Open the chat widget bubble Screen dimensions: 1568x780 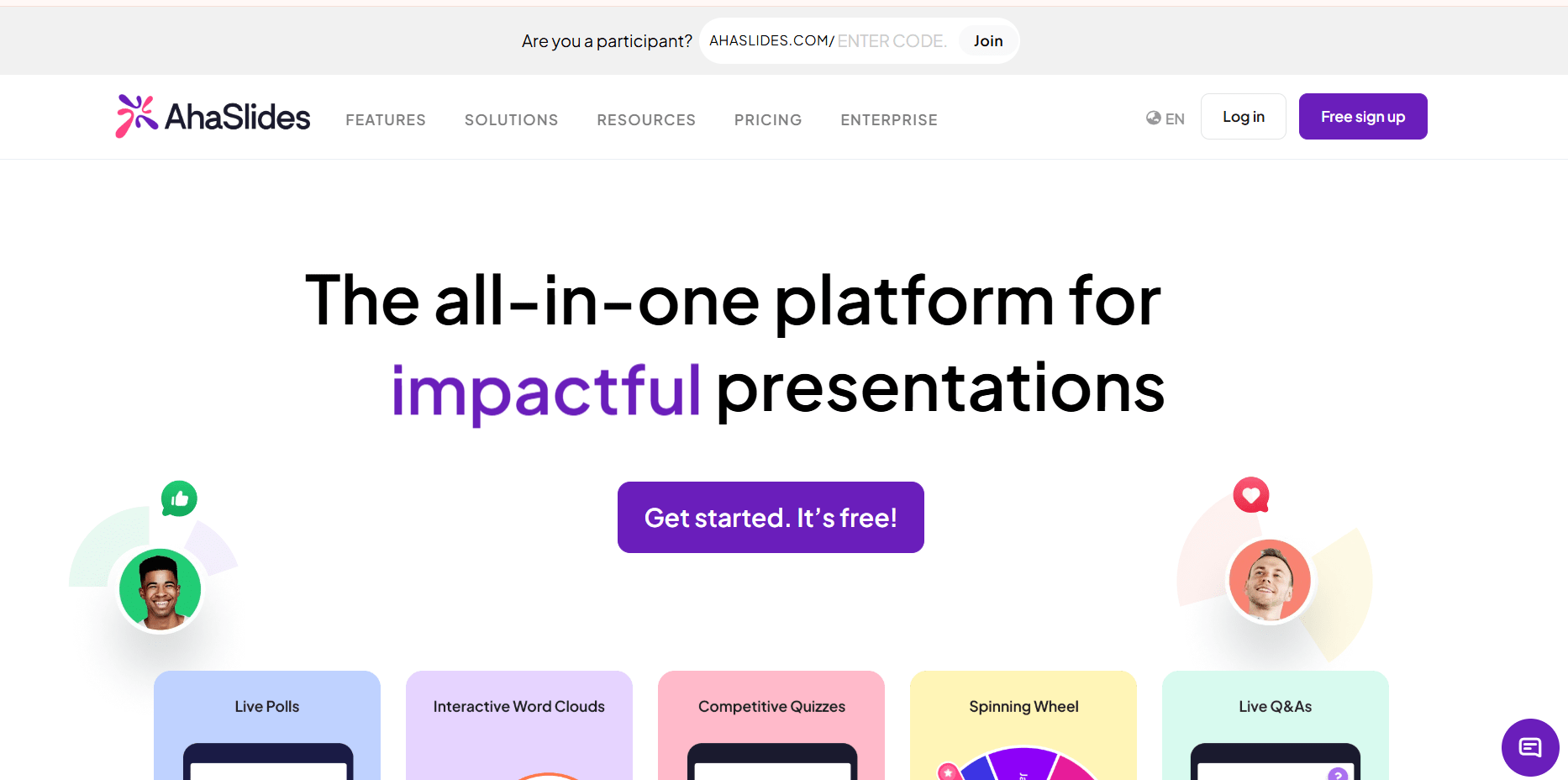tap(1529, 746)
